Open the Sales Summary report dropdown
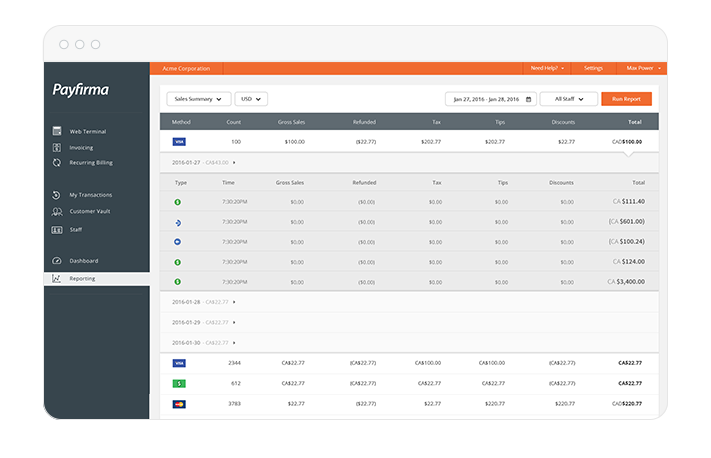711x458 pixels. tap(199, 99)
